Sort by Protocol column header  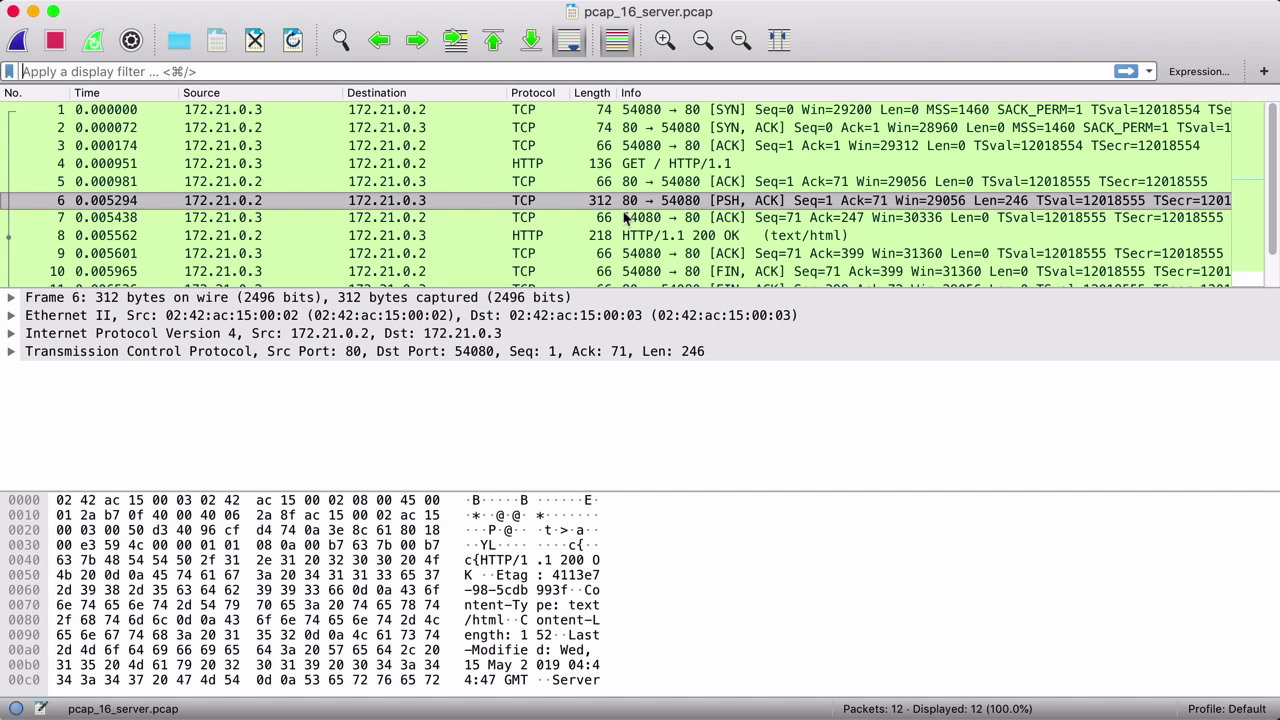538,93
